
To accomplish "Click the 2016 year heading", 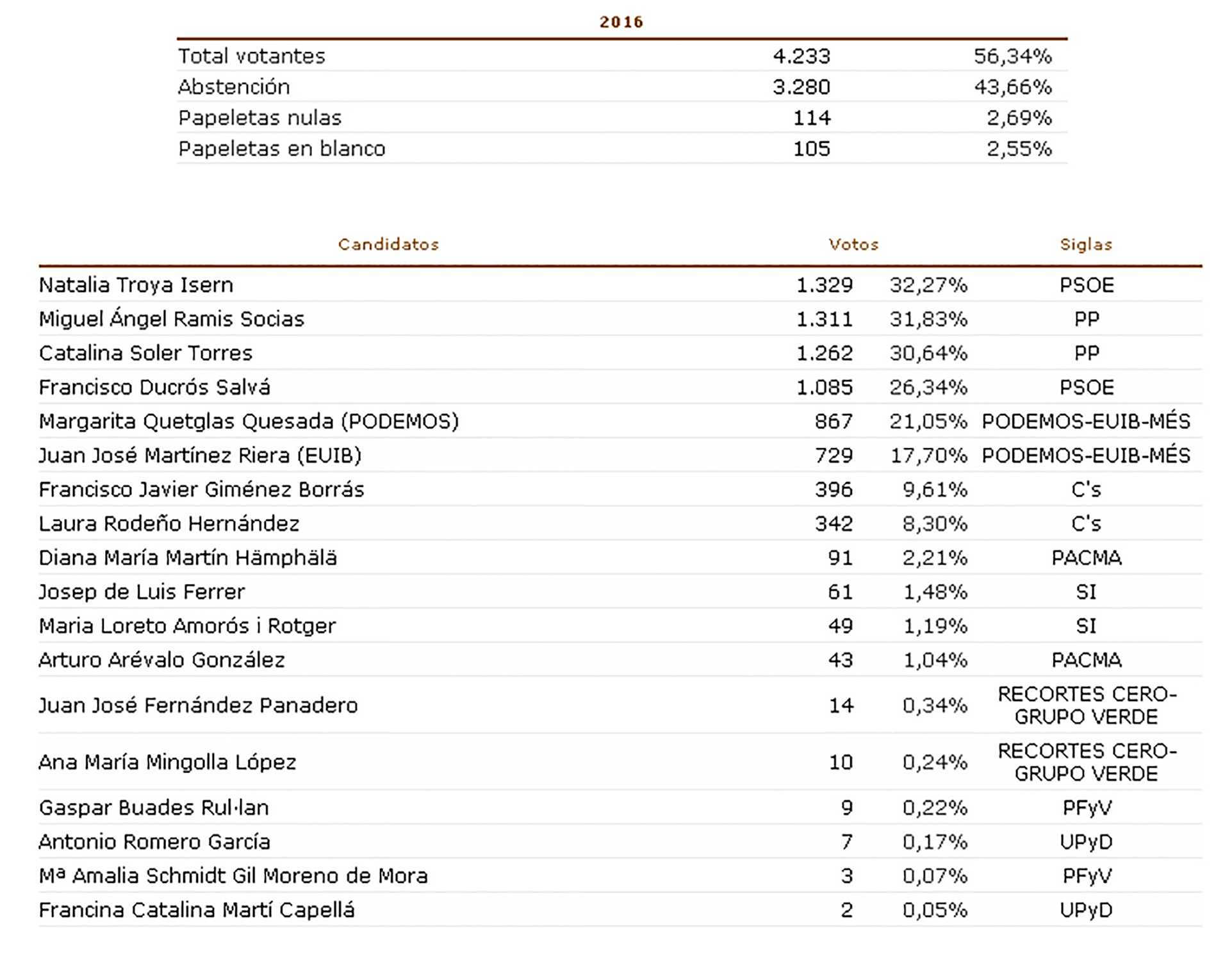I will pos(621,22).
